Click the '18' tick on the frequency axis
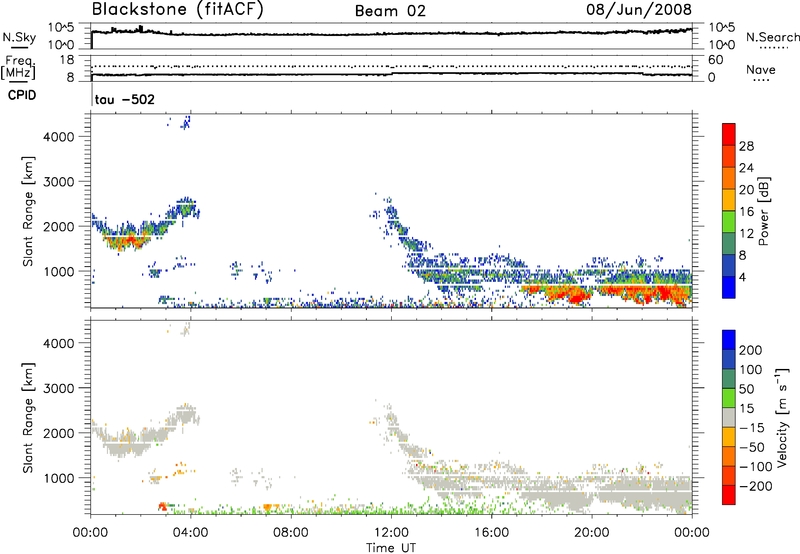The height and width of the screenshot is (554, 800). click(67, 60)
